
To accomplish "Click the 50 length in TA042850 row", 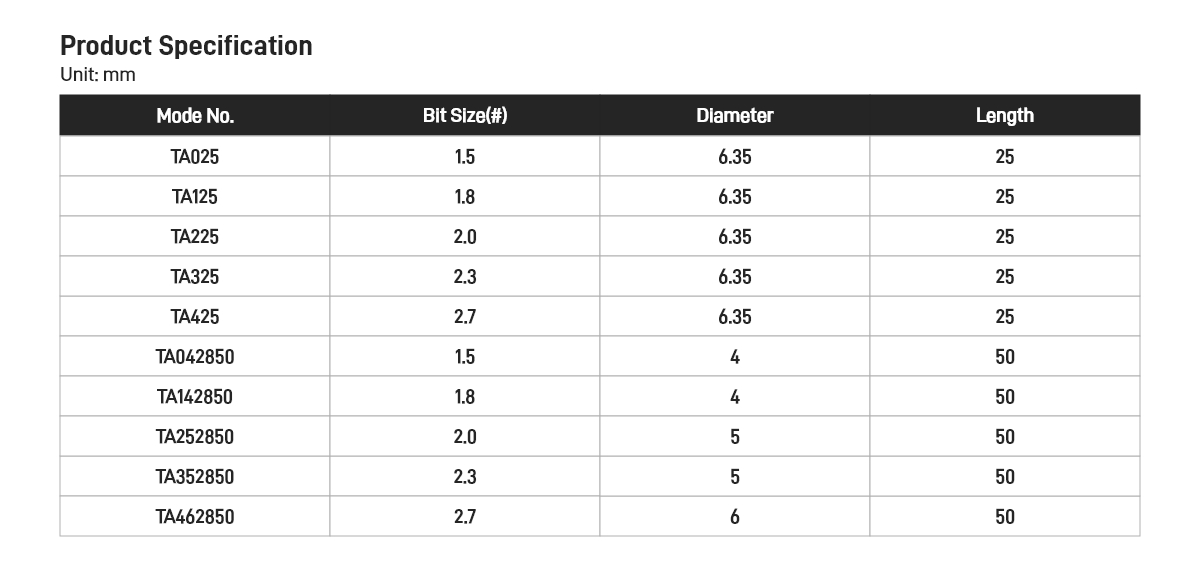I will point(1005,357).
